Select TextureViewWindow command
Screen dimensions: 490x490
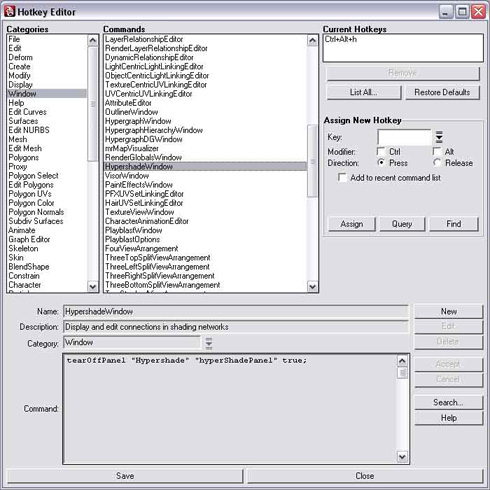205,212
